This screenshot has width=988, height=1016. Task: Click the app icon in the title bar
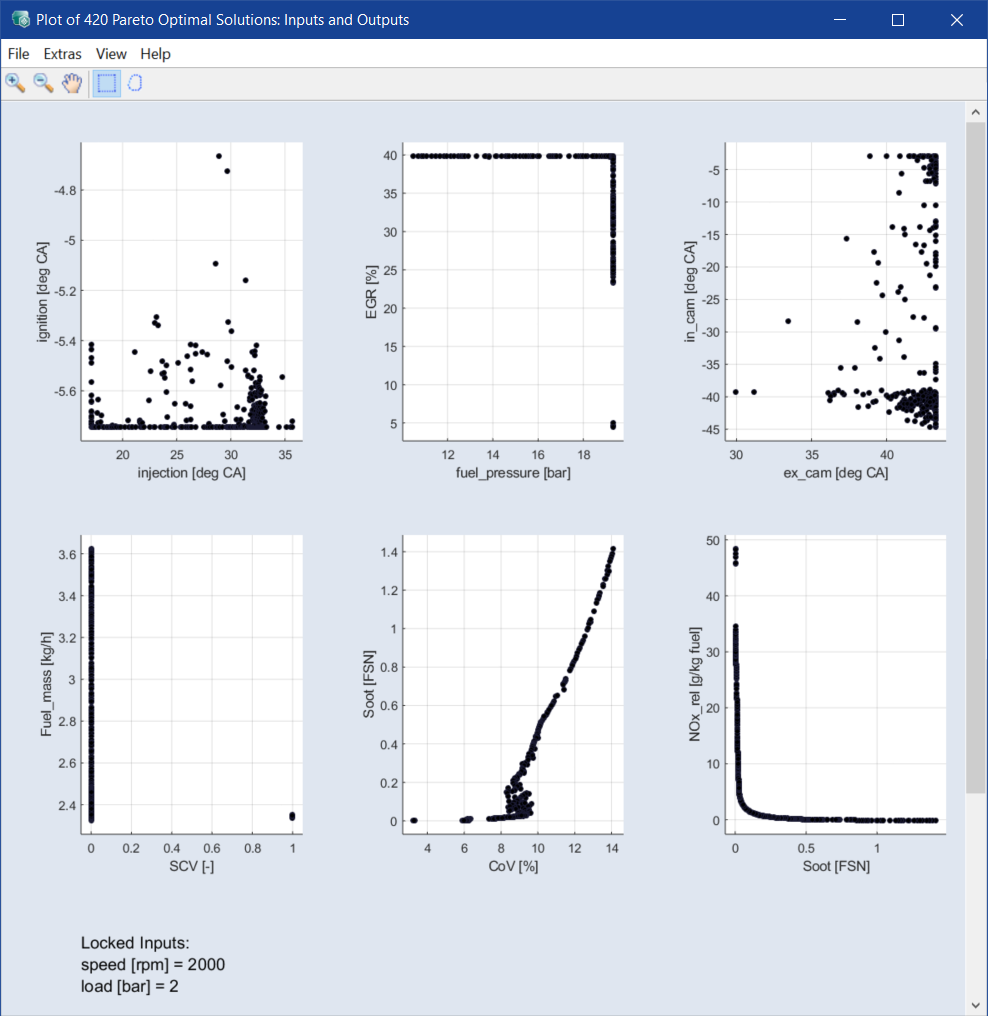[x=19, y=20]
